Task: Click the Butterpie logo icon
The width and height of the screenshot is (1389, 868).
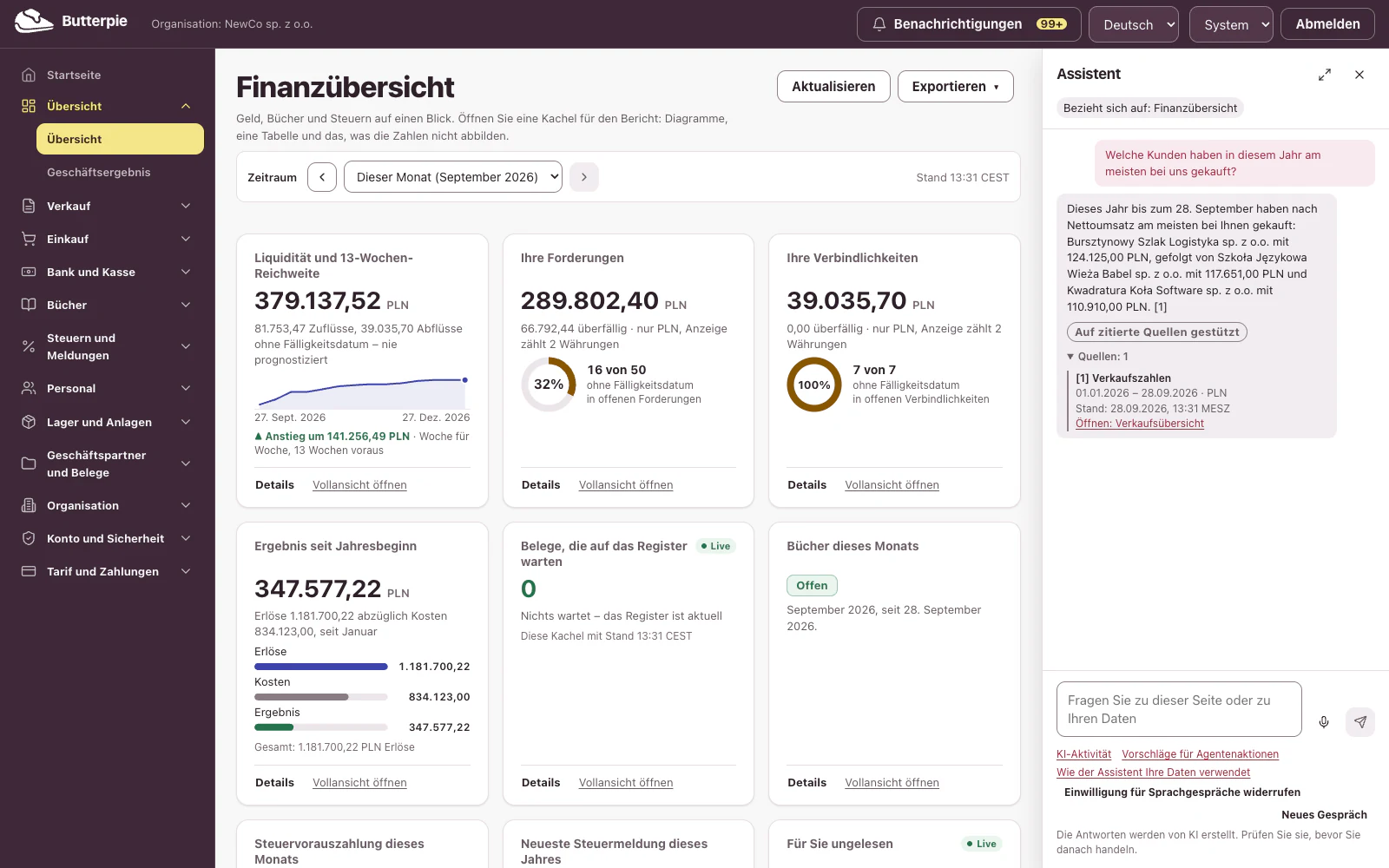Action: click(34, 21)
